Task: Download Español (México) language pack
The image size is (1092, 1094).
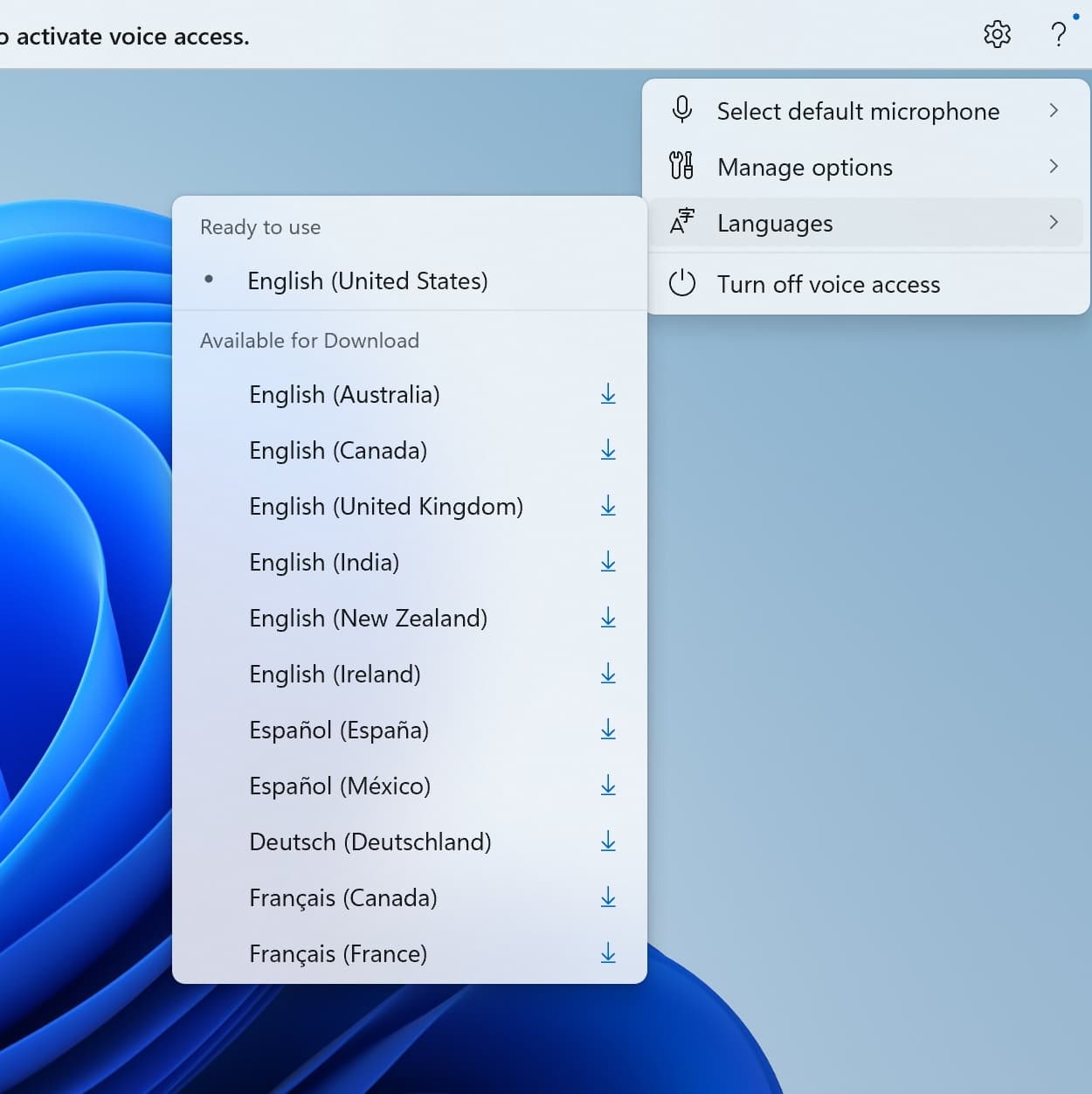Action: coord(608,786)
